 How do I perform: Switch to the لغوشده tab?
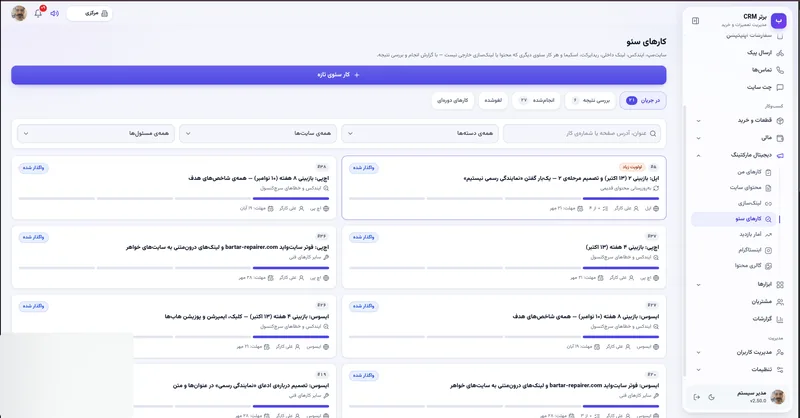click(493, 101)
